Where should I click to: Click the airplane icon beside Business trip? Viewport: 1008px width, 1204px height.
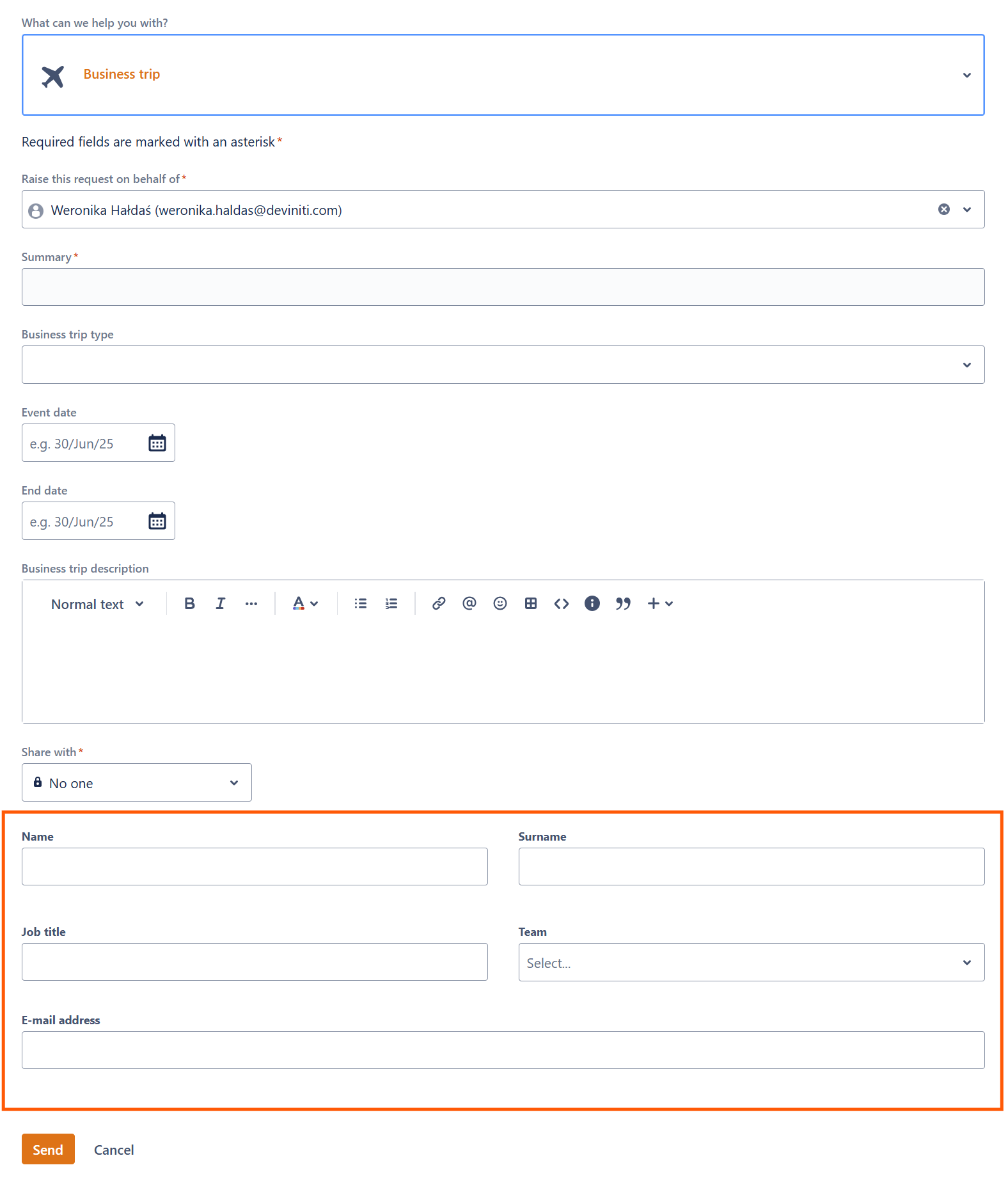point(53,76)
